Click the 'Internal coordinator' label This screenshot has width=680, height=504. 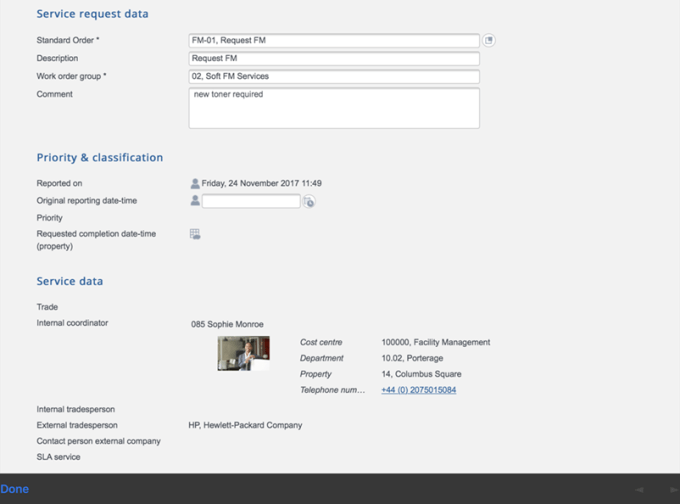pos(72,323)
